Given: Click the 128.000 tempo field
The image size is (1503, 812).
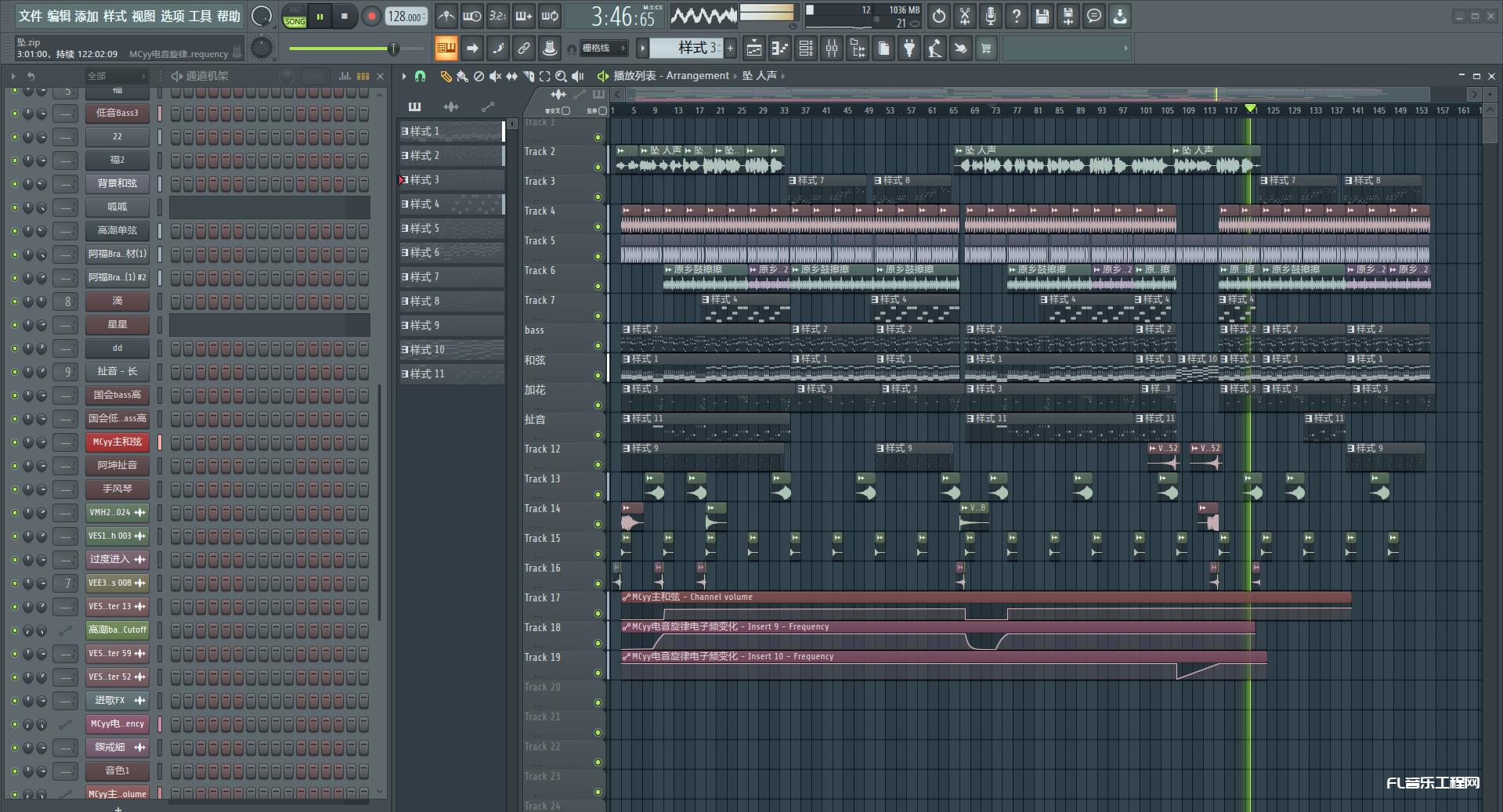Looking at the screenshot, I should tap(406, 16).
